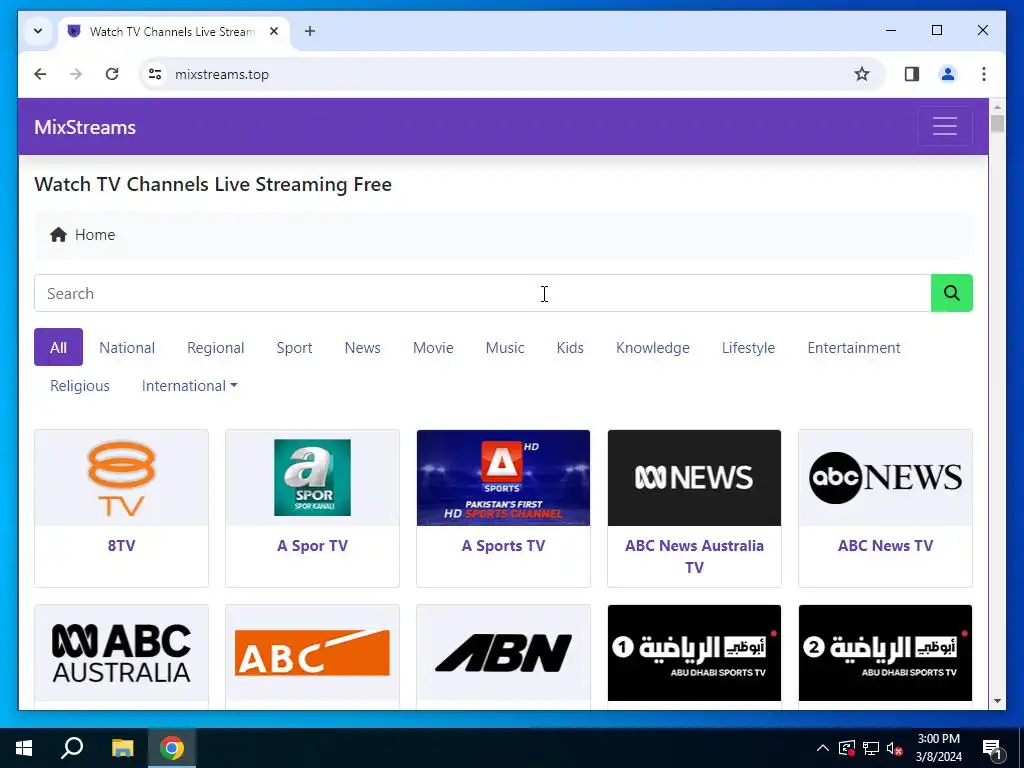Screen dimensions: 1024x768
Task: Open a new browser tab
Action: click(310, 31)
